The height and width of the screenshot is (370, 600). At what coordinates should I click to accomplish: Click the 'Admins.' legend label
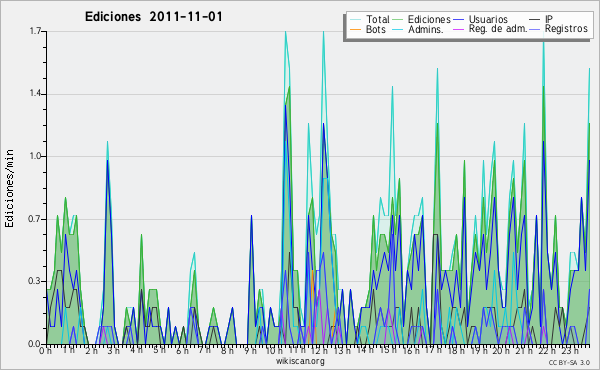(x=426, y=29)
